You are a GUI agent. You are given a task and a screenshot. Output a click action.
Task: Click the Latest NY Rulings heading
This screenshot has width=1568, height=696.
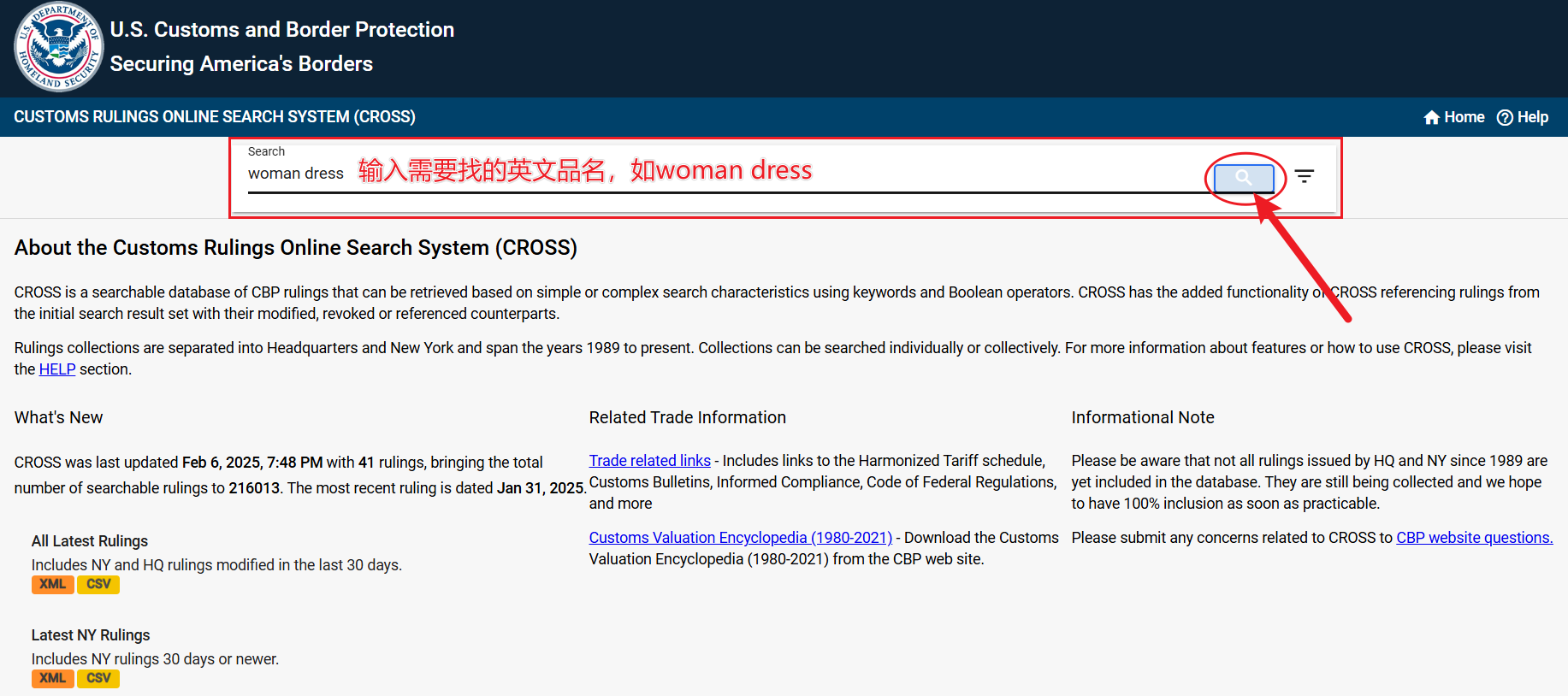[91, 635]
